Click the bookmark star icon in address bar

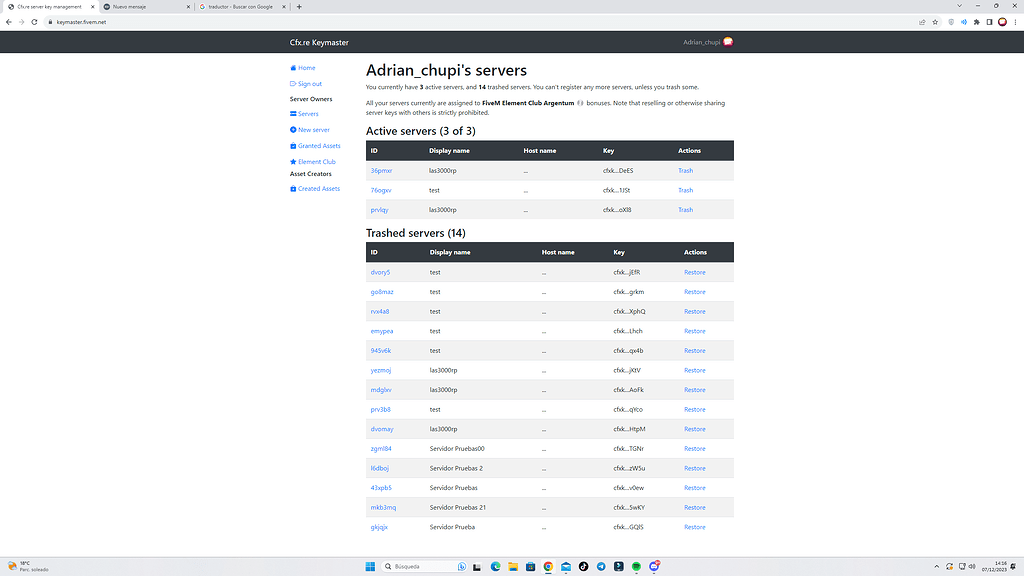[x=934, y=21]
